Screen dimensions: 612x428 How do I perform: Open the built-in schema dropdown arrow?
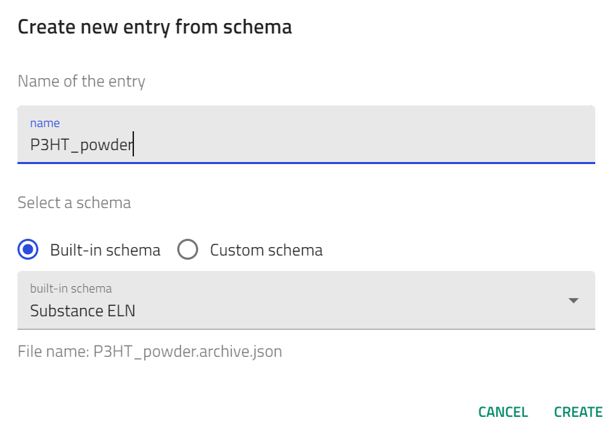574,300
